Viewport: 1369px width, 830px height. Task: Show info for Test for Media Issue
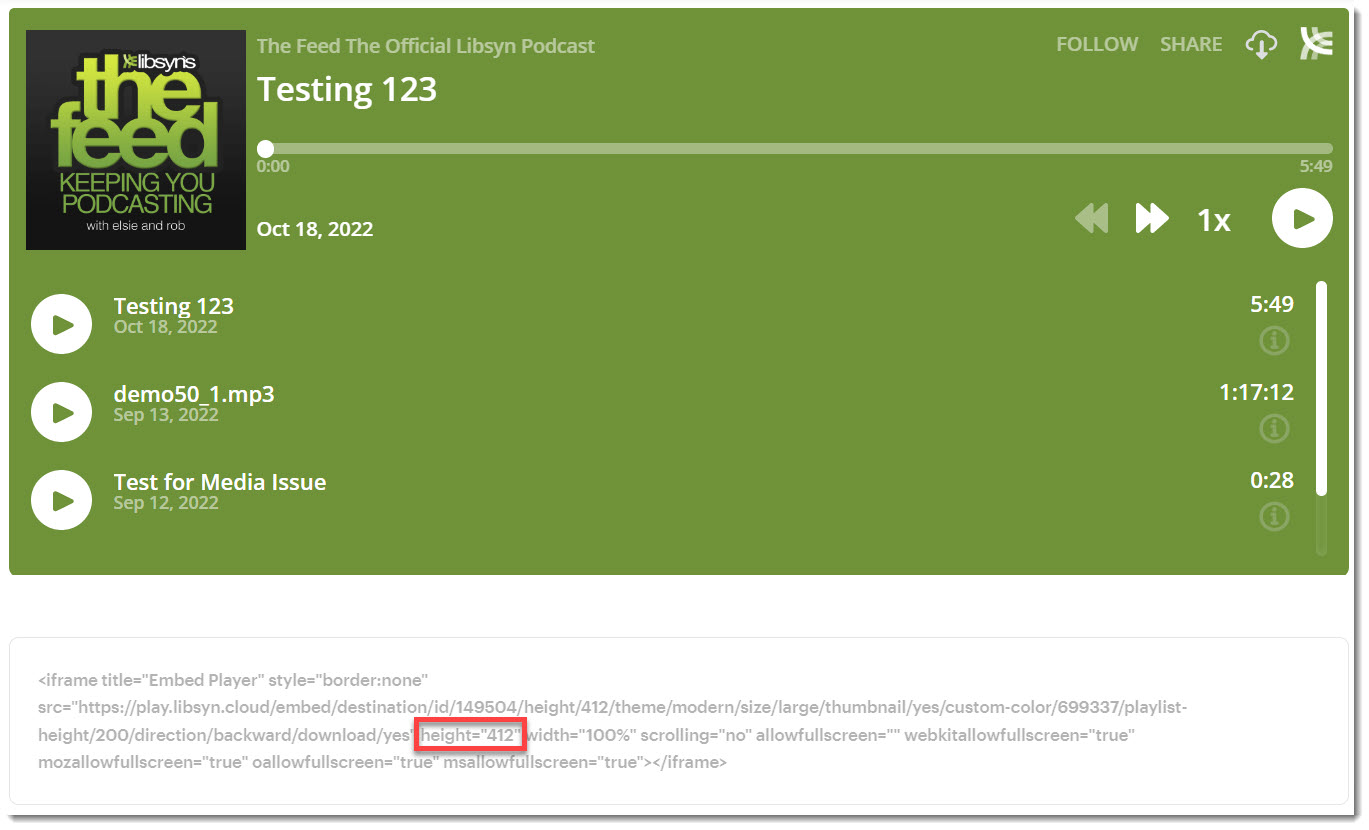click(x=1274, y=517)
